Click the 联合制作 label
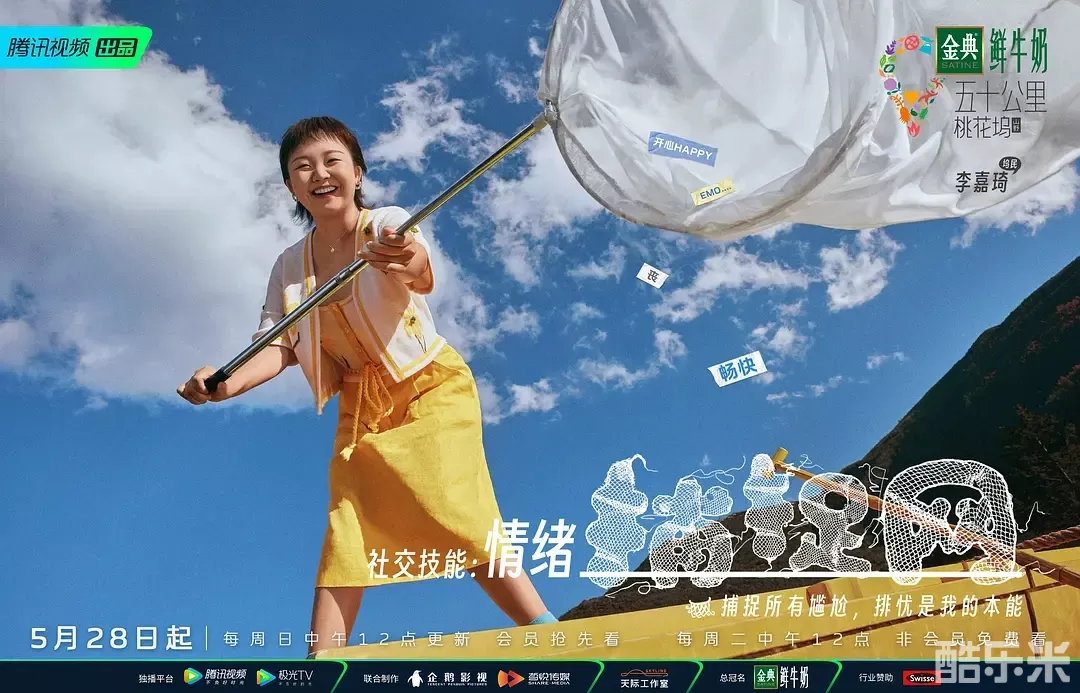This screenshot has height=693, width=1080. 380,678
